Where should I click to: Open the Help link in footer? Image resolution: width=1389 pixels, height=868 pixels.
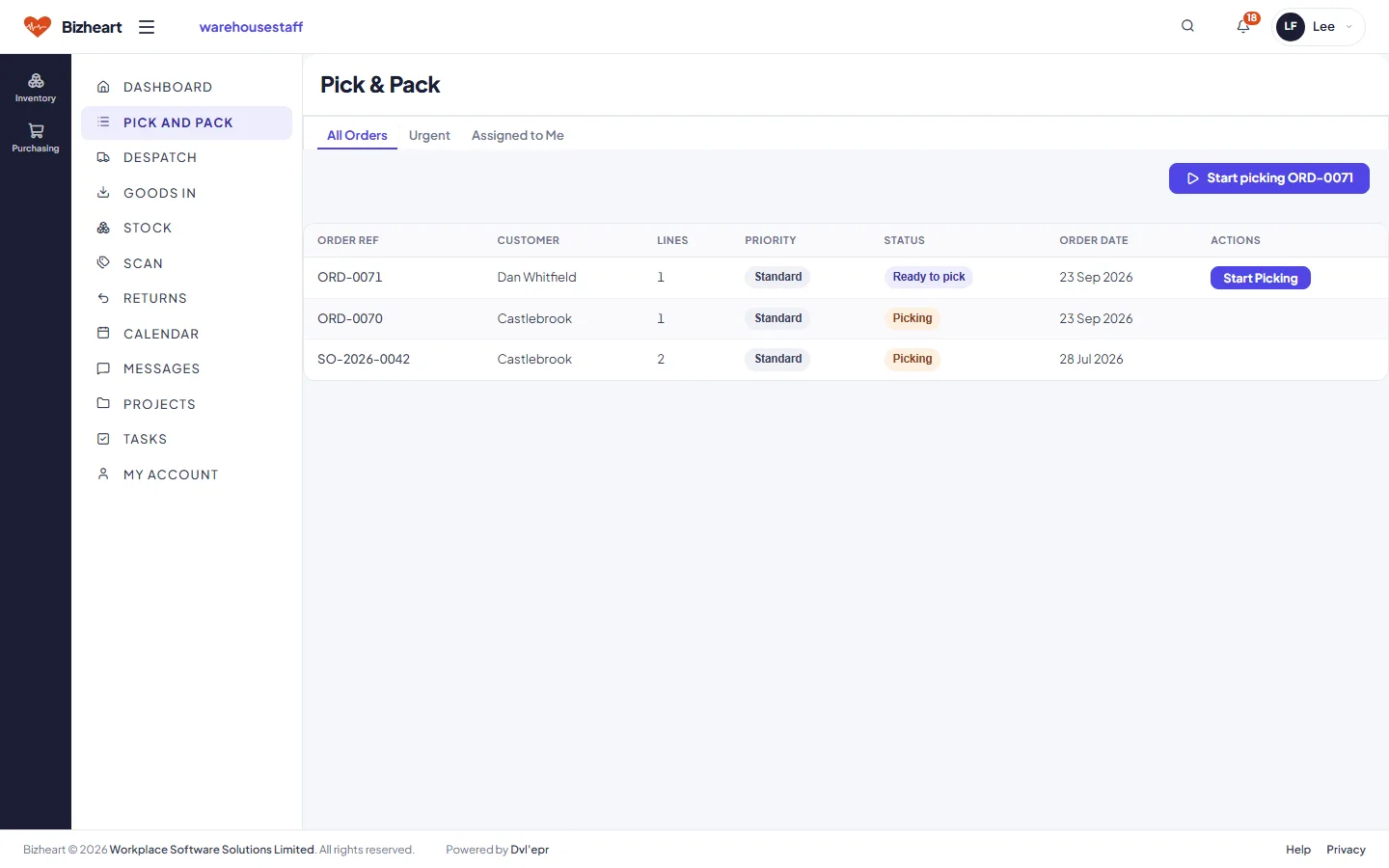(1298, 850)
